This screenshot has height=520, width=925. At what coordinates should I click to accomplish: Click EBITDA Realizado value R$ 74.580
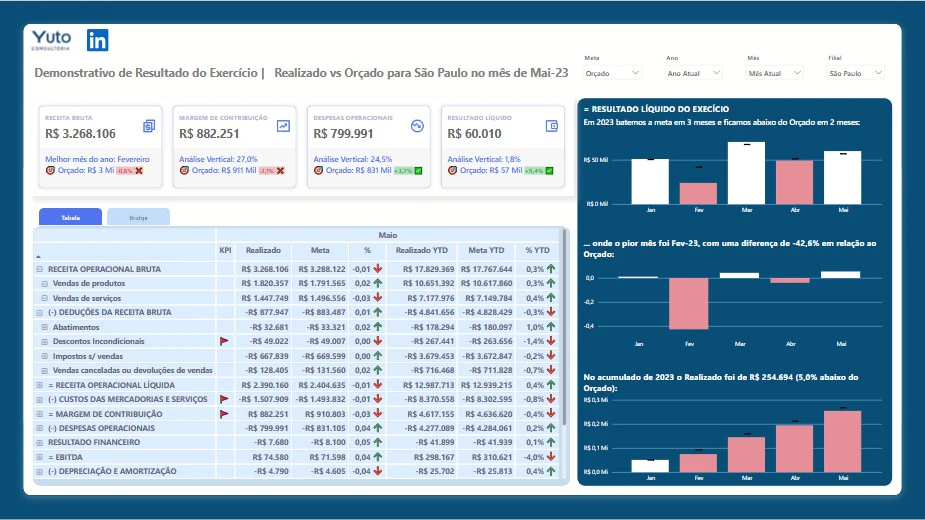[x=270, y=457]
